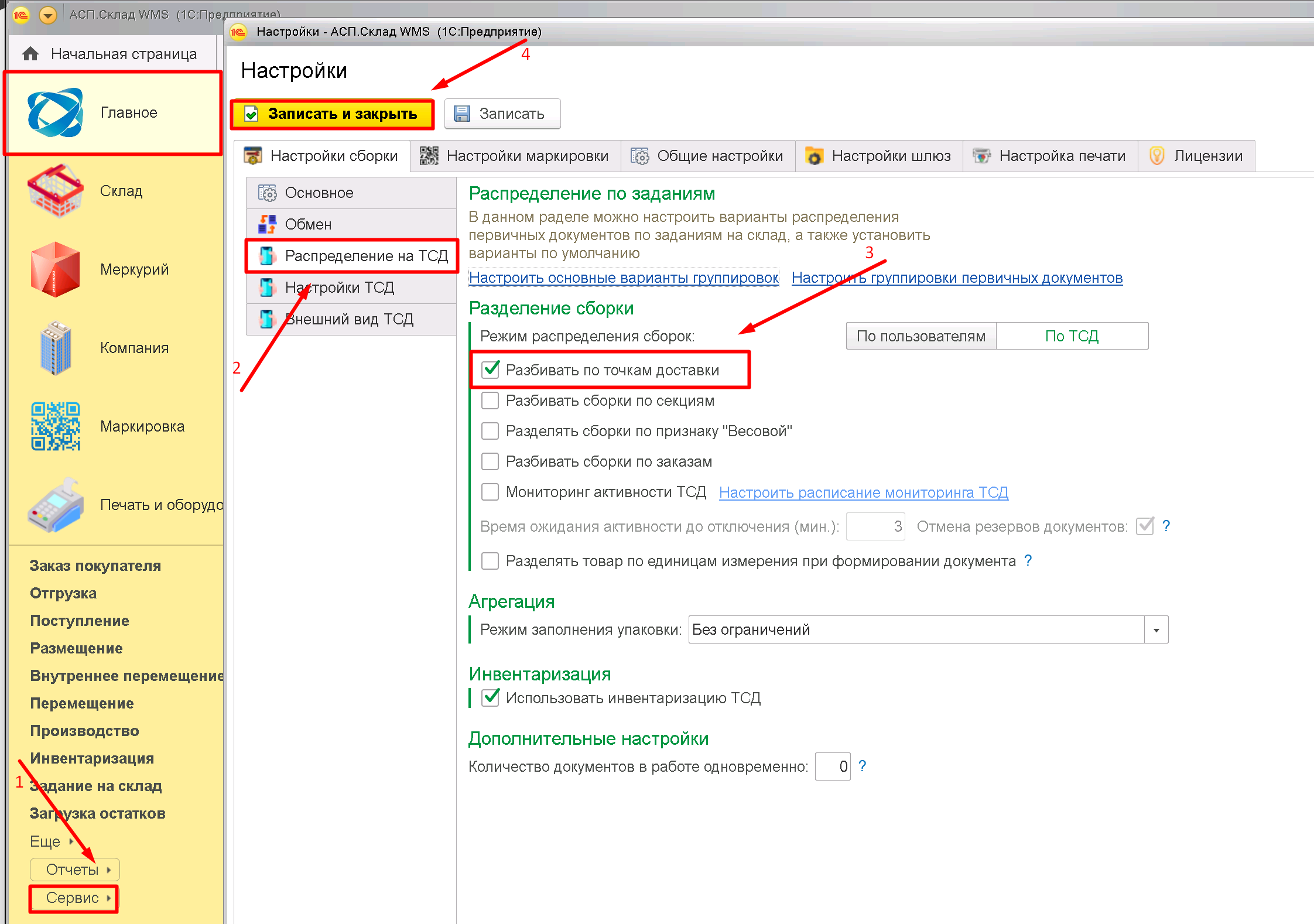Open Перемещение in sidebar
This screenshot has width=1314, height=924.
(82, 703)
